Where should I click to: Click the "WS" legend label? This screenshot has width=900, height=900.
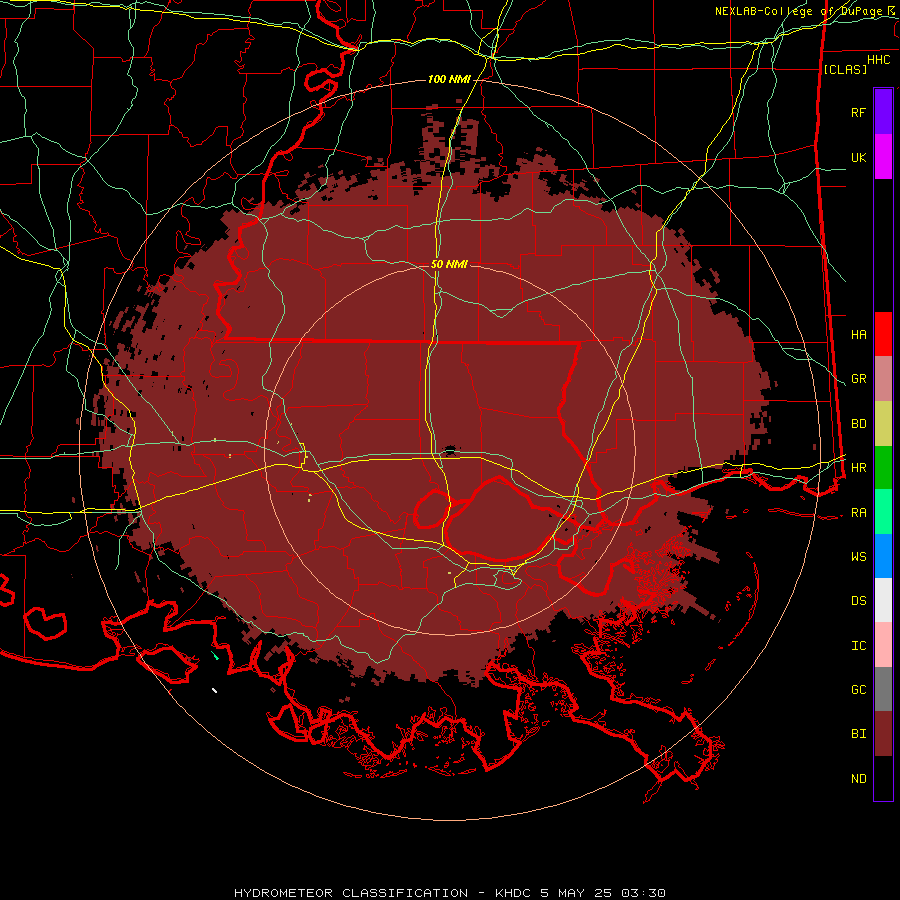point(858,557)
